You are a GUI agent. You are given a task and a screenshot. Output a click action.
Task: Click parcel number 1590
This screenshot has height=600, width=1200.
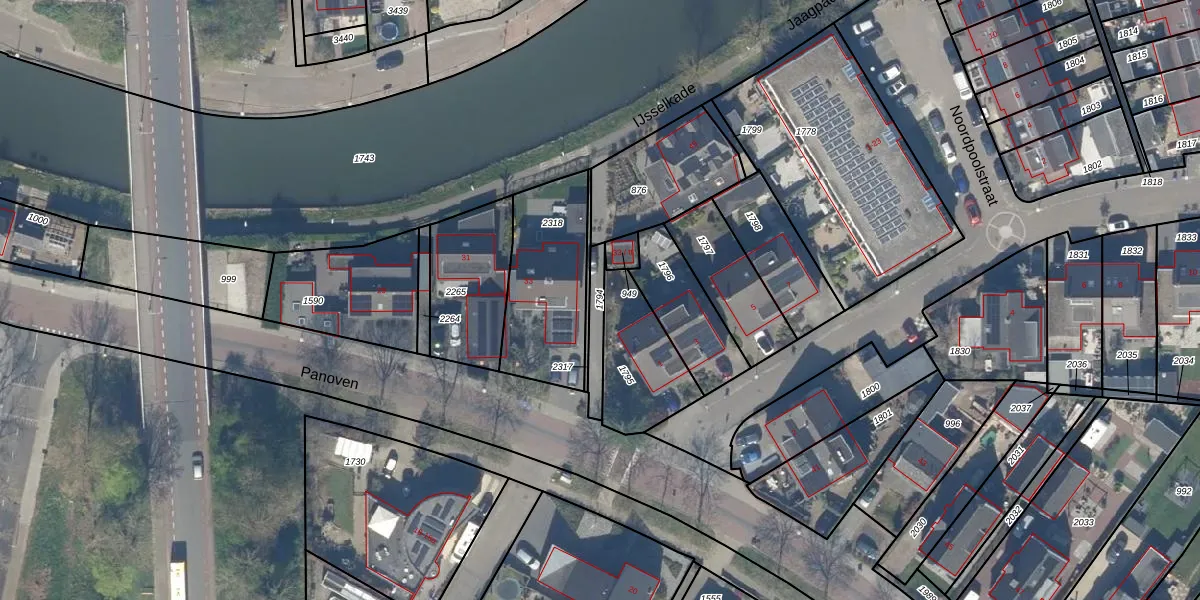[313, 300]
